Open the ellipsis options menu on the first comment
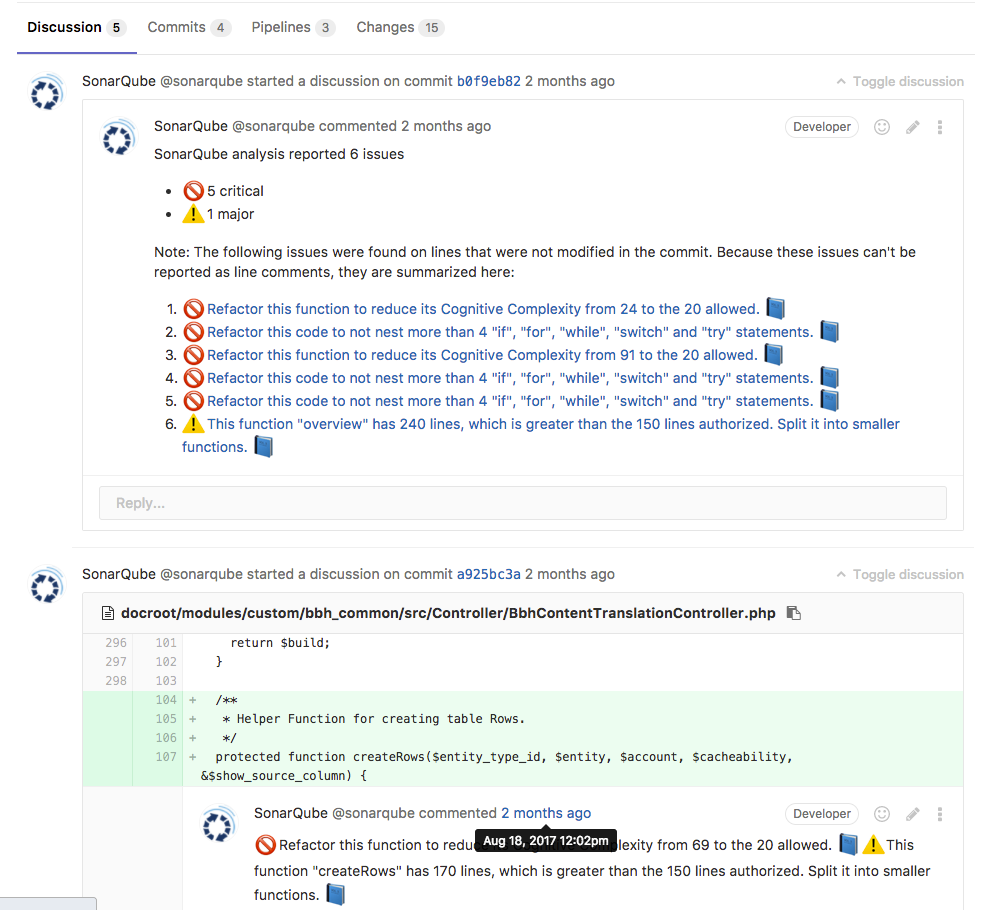 point(939,127)
